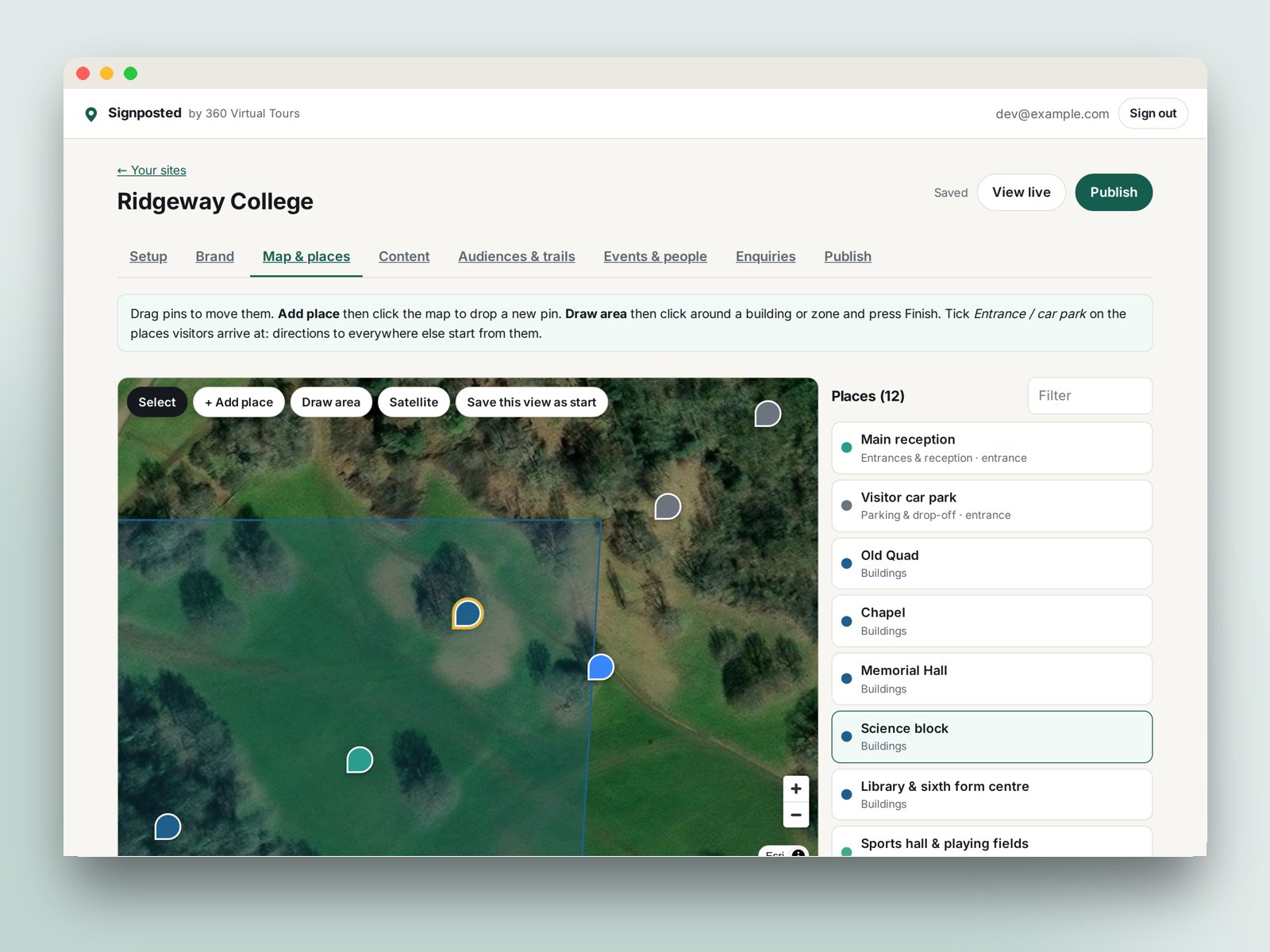
Task: Click the View live button
Action: tap(1022, 192)
